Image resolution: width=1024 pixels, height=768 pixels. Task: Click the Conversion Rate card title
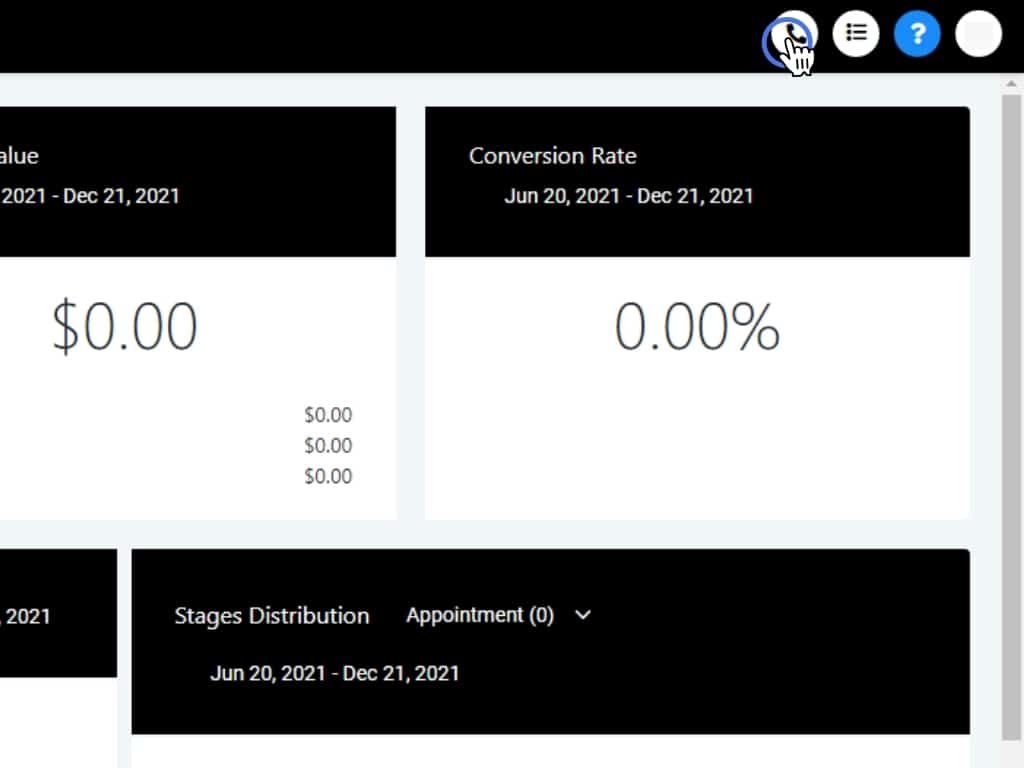click(x=552, y=156)
